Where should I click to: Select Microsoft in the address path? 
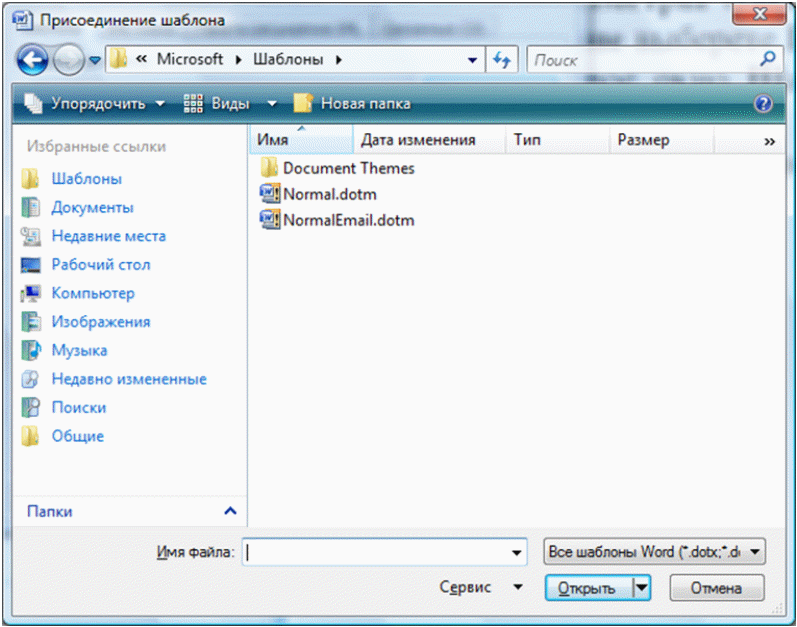[x=190, y=59]
